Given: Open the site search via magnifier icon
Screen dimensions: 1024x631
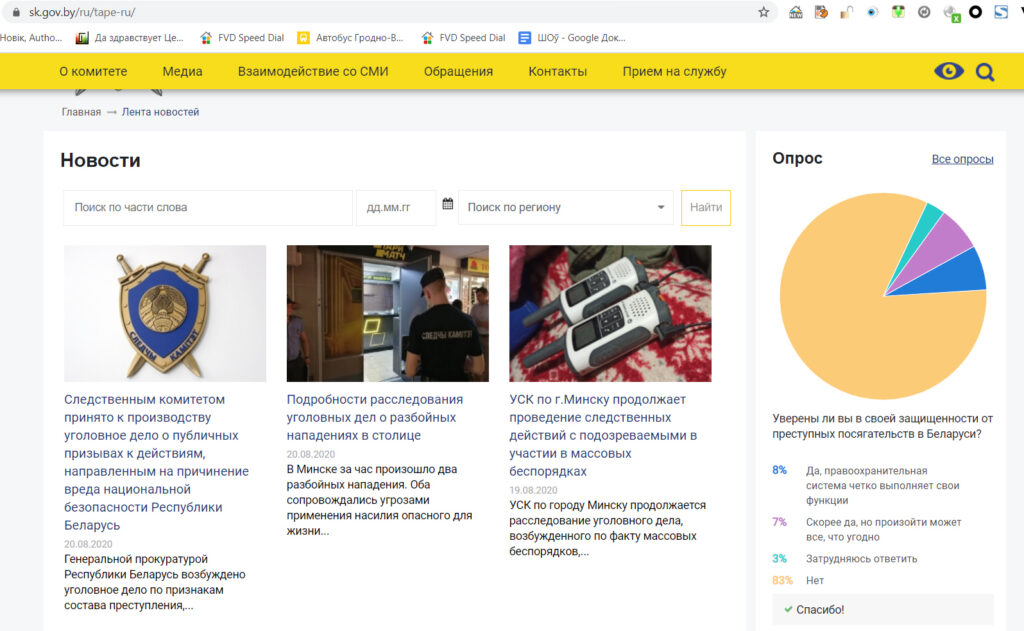Looking at the screenshot, I should coord(984,71).
